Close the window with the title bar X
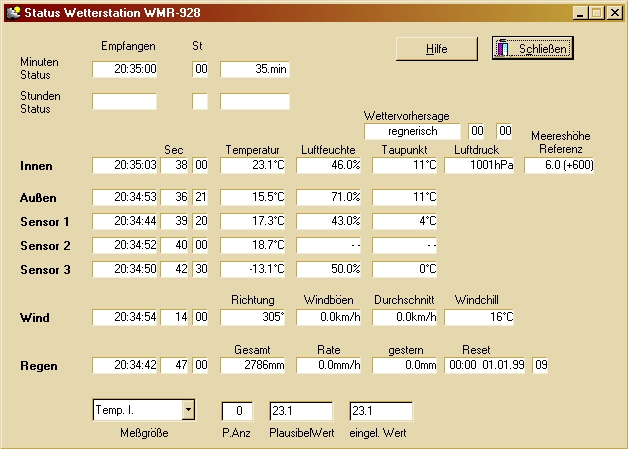 pyautogui.click(x=615, y=13)
